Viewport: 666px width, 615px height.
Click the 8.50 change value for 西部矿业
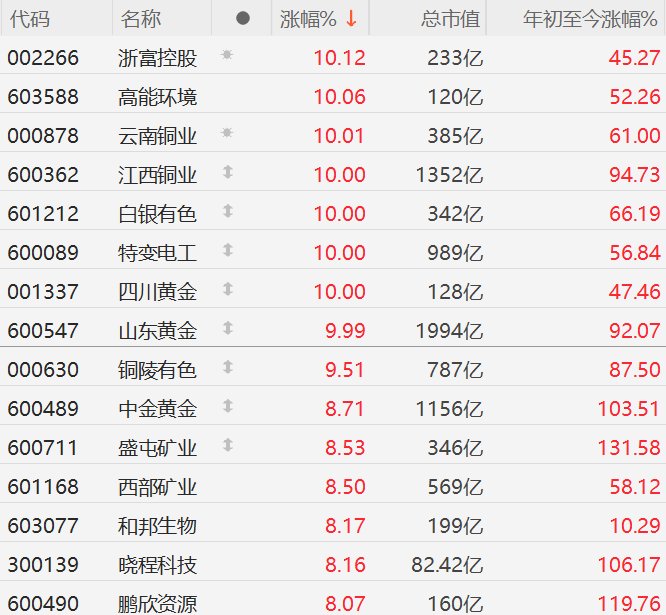click(345, 487)
